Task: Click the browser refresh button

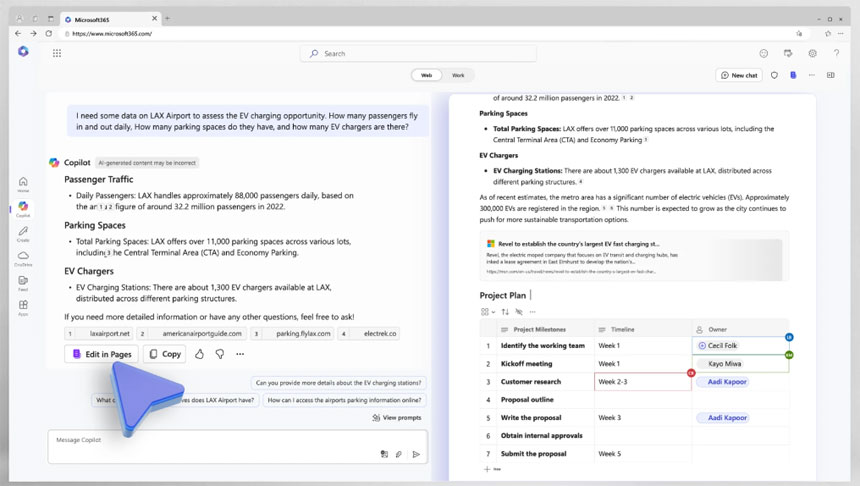Action: 49,33
